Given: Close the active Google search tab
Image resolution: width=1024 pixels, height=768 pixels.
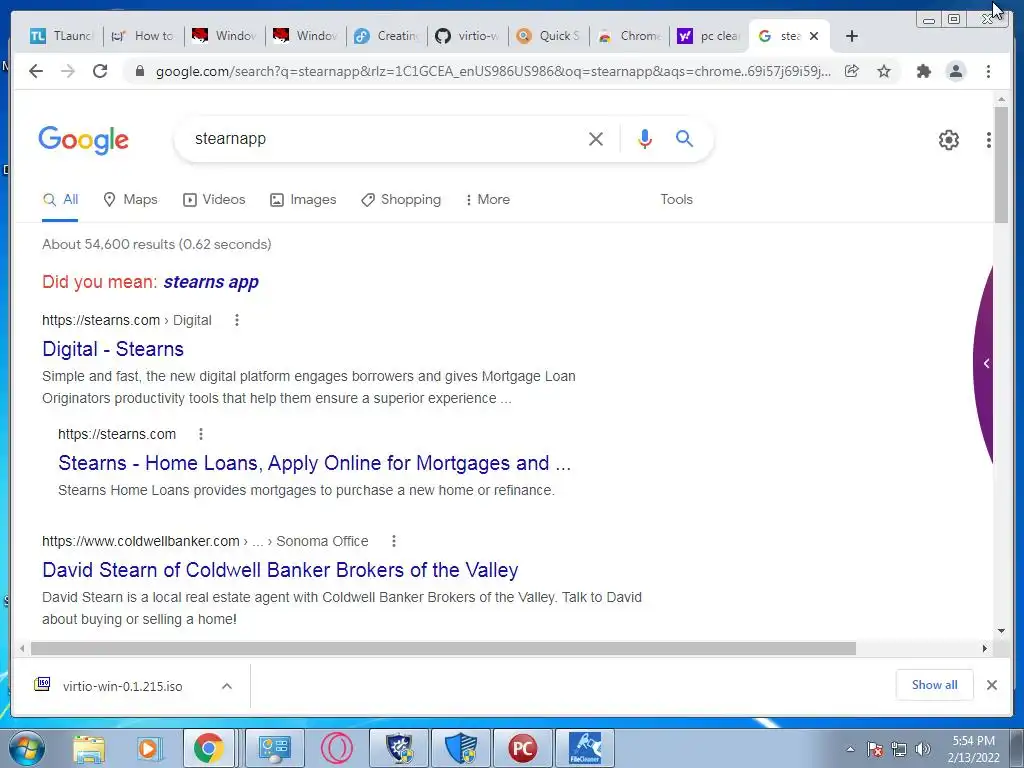Looking at the screenshot, I should point(814,36).
